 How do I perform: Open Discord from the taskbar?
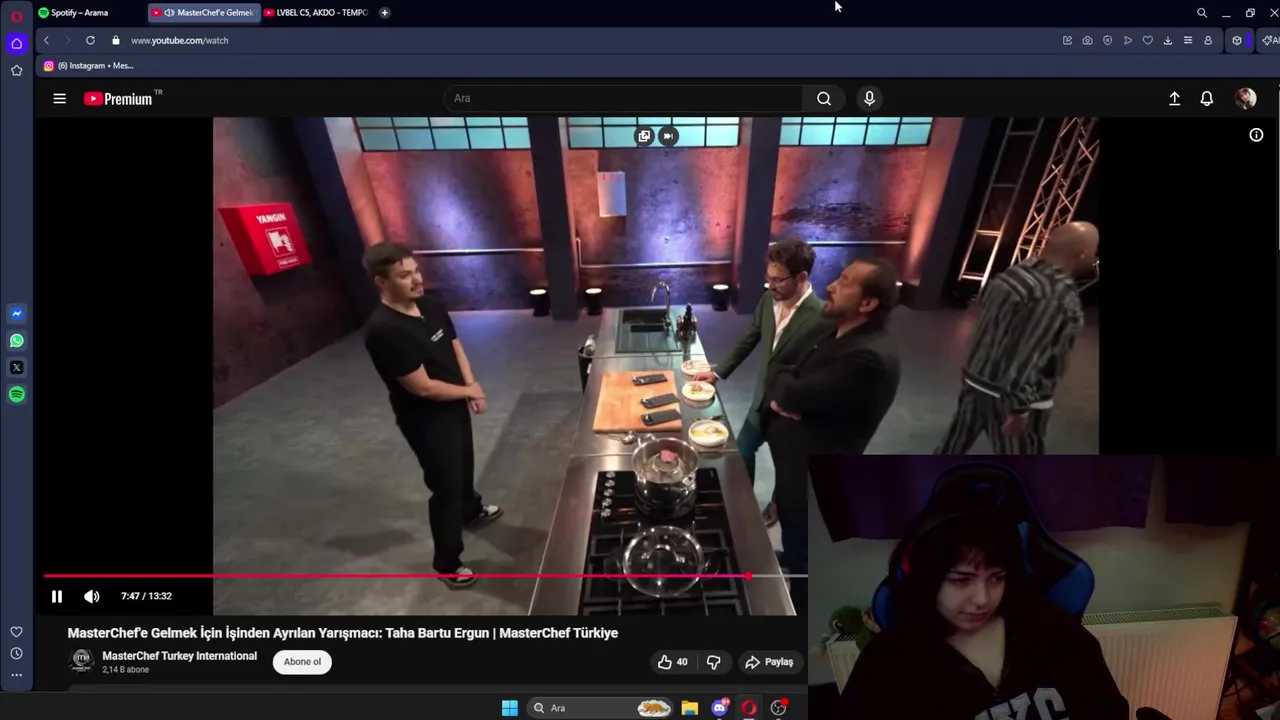click(x=719, y=708)
